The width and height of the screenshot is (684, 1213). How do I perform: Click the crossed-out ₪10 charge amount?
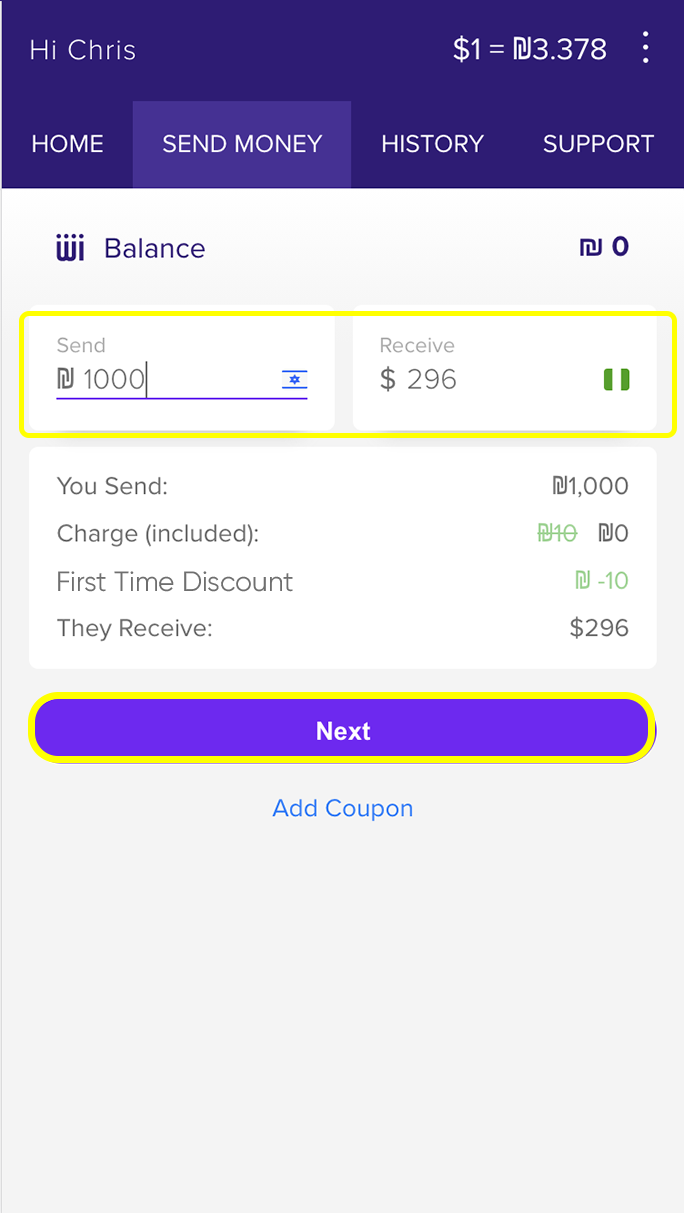557,534
